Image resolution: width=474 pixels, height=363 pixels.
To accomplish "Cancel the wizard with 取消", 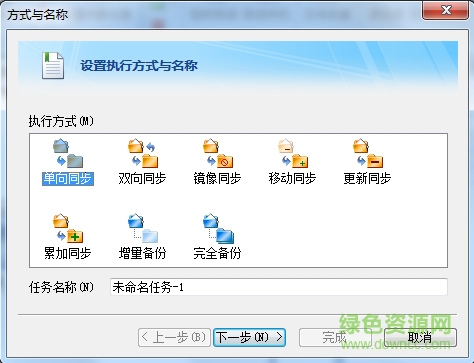I will pyautogui.click(x=420, y=337).
